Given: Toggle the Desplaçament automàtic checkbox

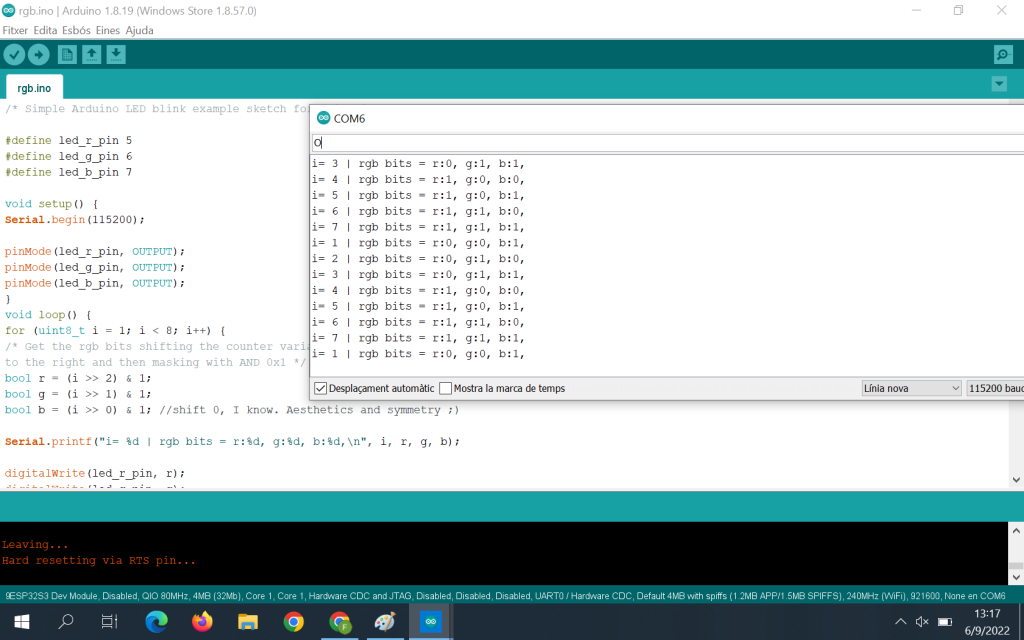Looking at the screenshot, I should (321, 388).
